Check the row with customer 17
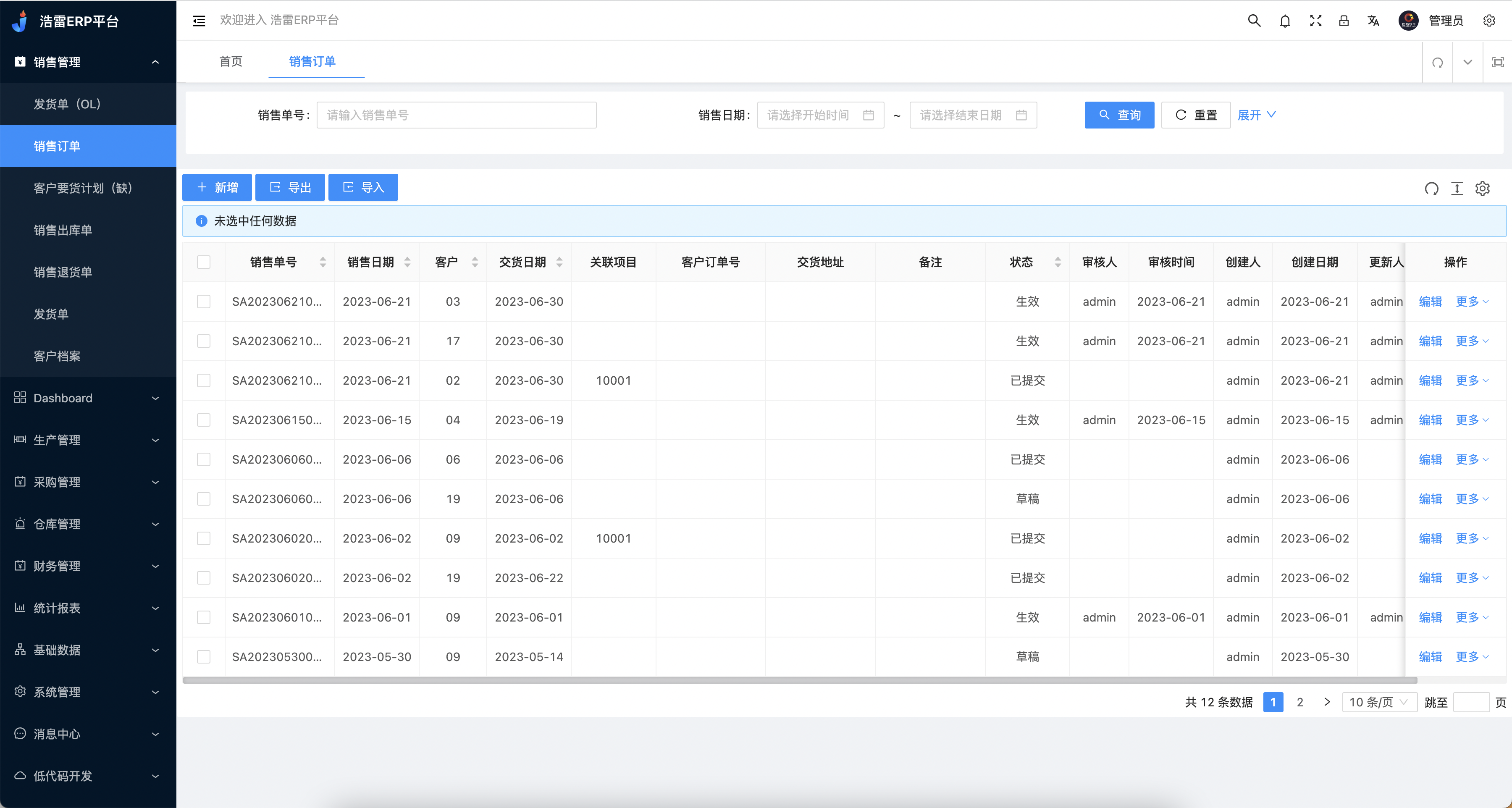This screenshot has height=808, width=1512. (x=204, y=341)
